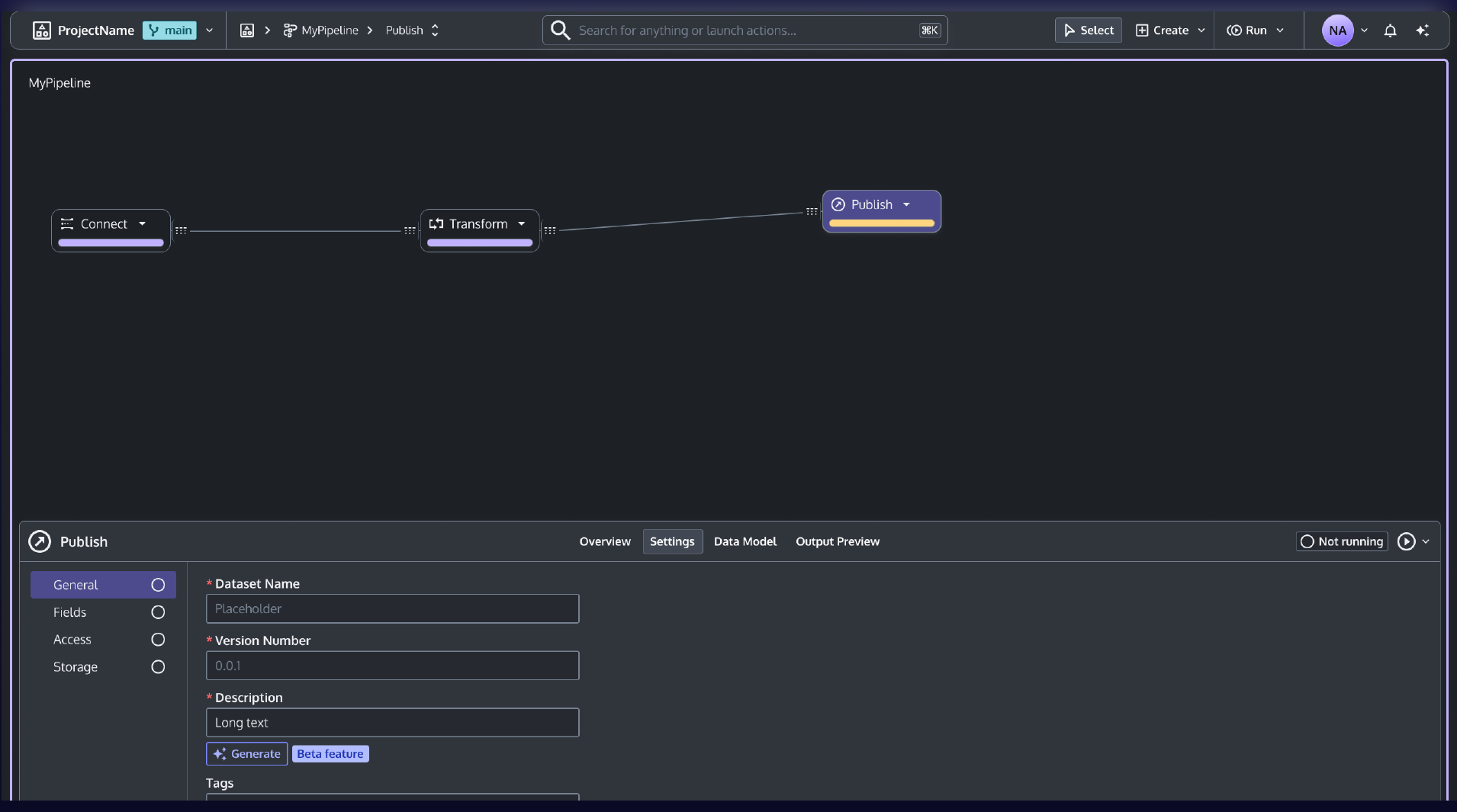Click the Publish panel header icon
Viewport: 1457px width, 812px height.
(40, 541)
